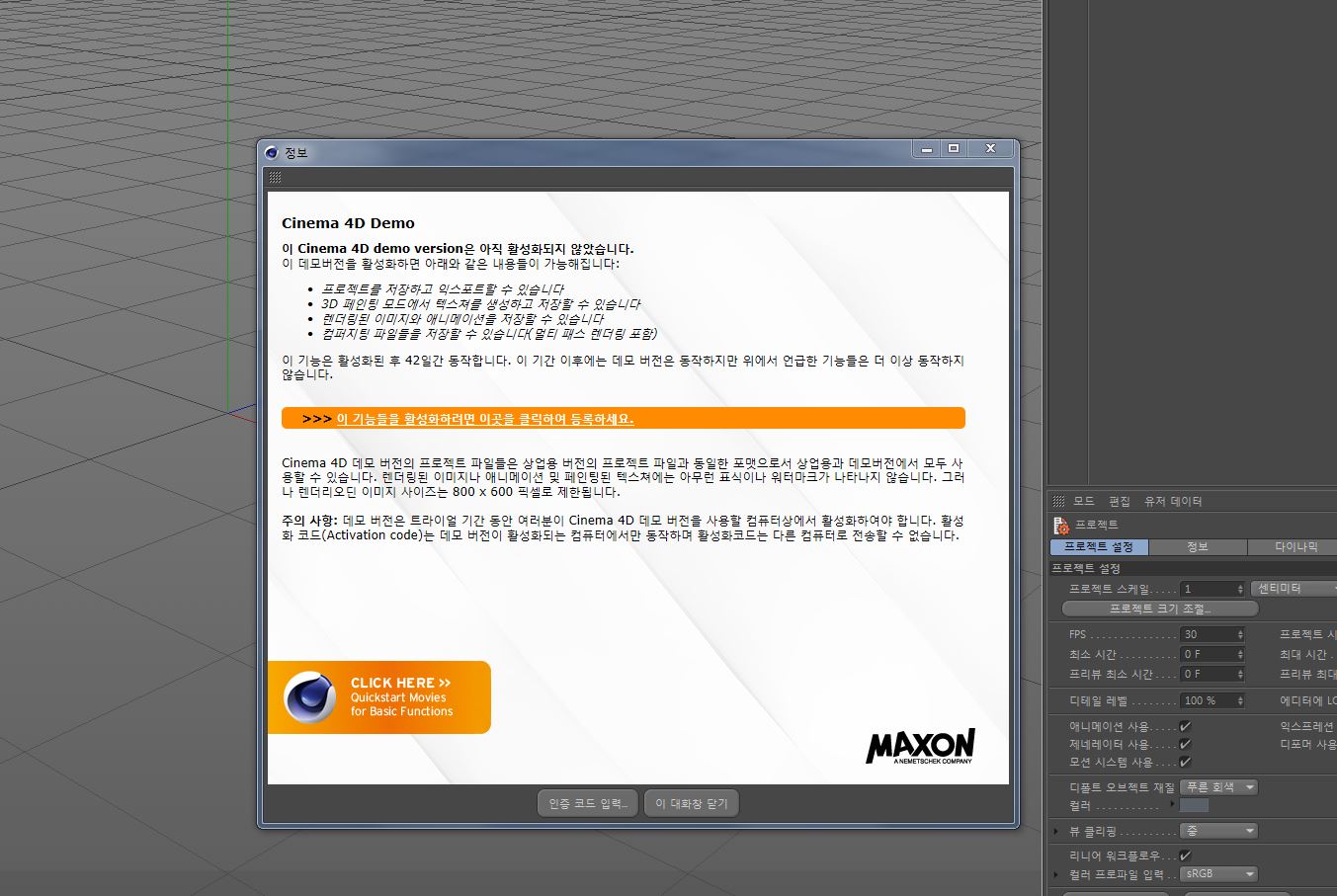Switch to the 다이나믹 tab
This screenshot has width=1337, height=896.
(1293, 547)
